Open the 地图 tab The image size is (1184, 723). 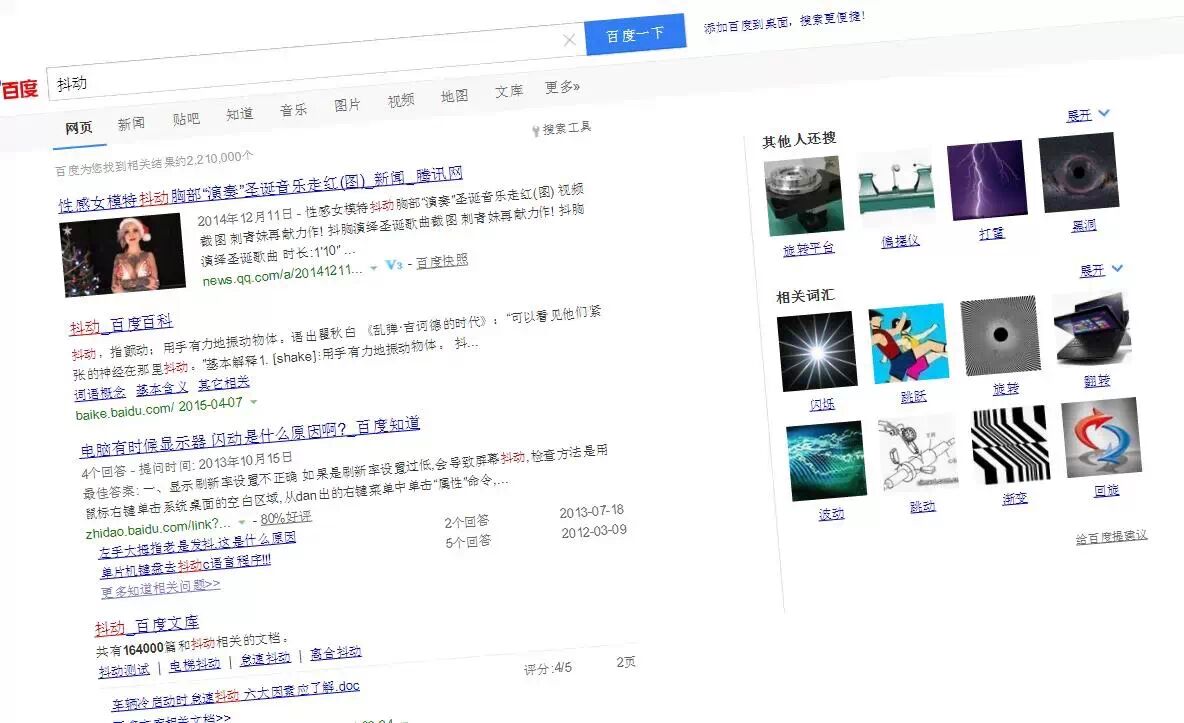pos(455,96)
